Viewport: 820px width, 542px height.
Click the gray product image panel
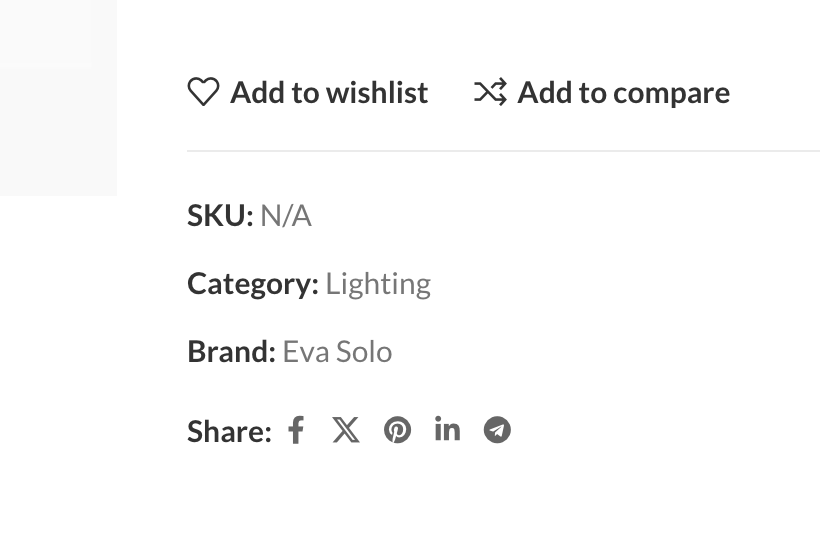[x=58, y=97]
